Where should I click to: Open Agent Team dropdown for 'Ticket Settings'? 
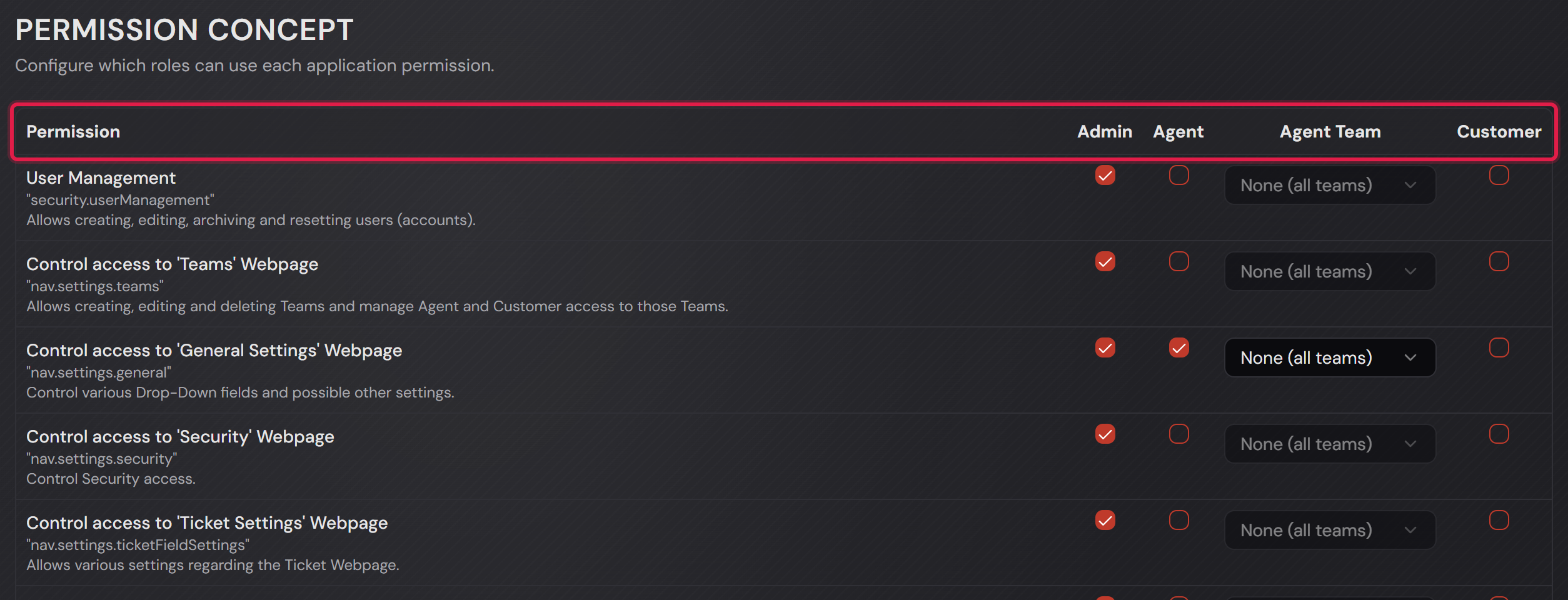pos(1330,530)
